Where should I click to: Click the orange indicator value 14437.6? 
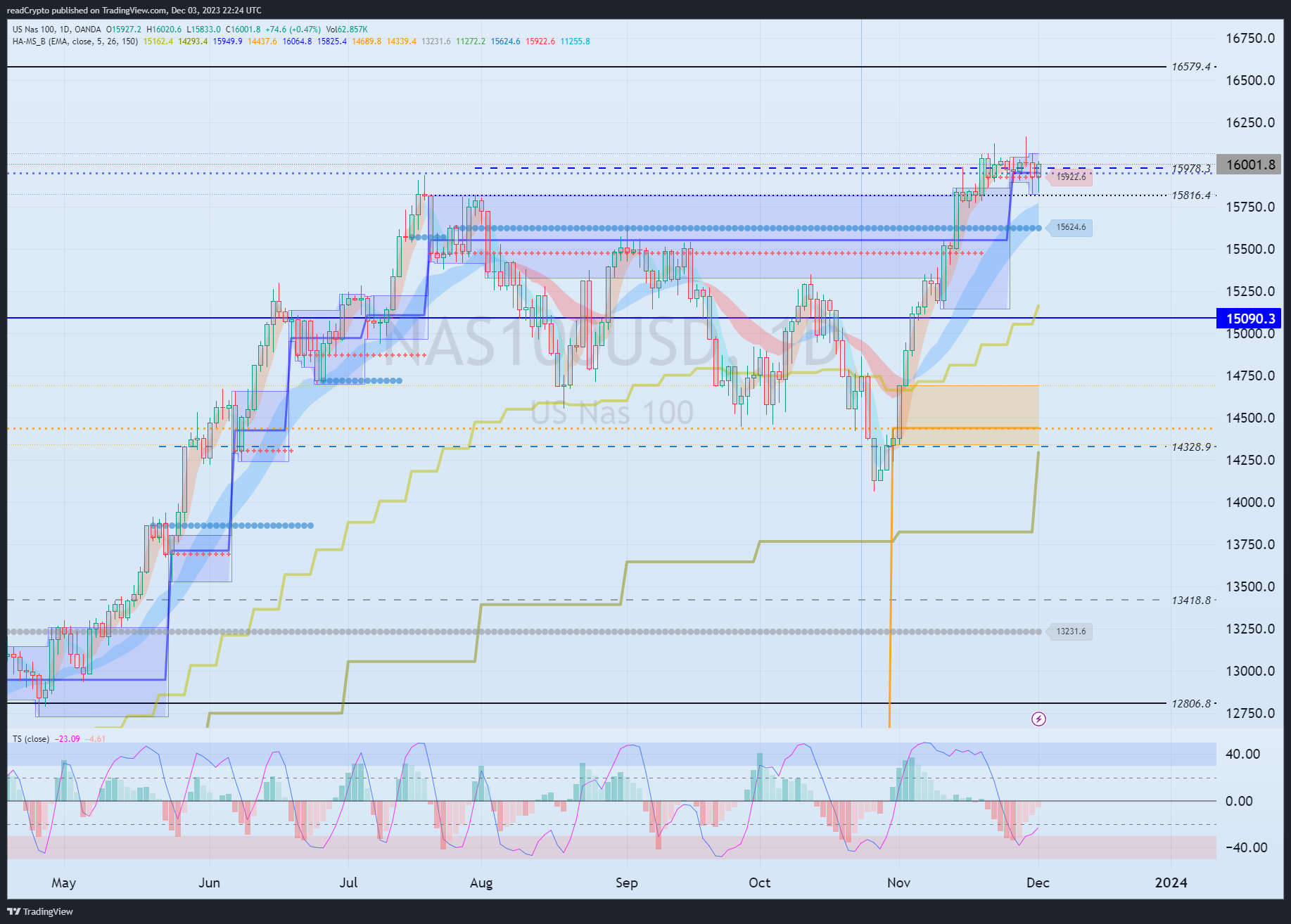point(262,41)
